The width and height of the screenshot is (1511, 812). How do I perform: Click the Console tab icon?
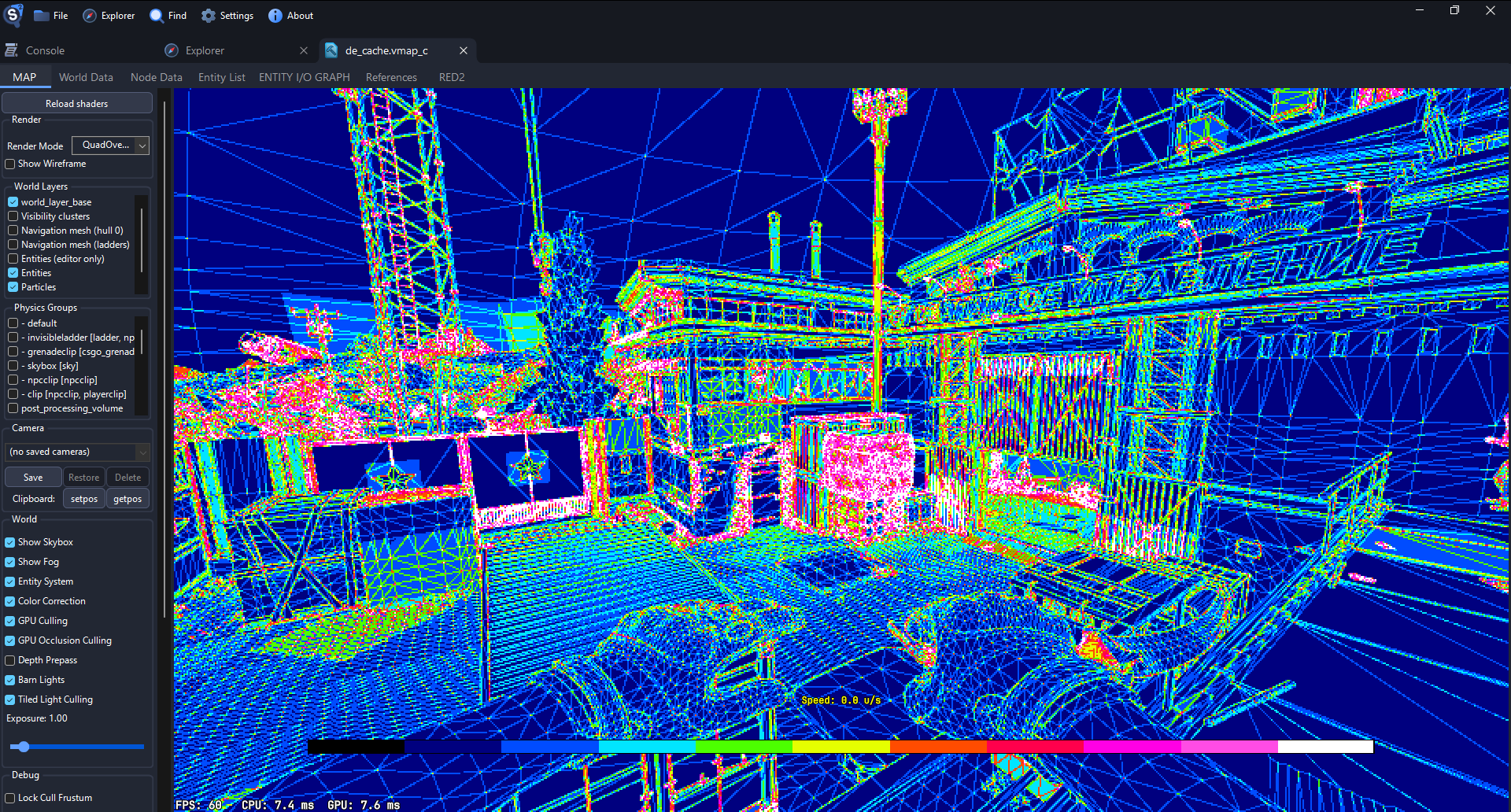(12, 50)
